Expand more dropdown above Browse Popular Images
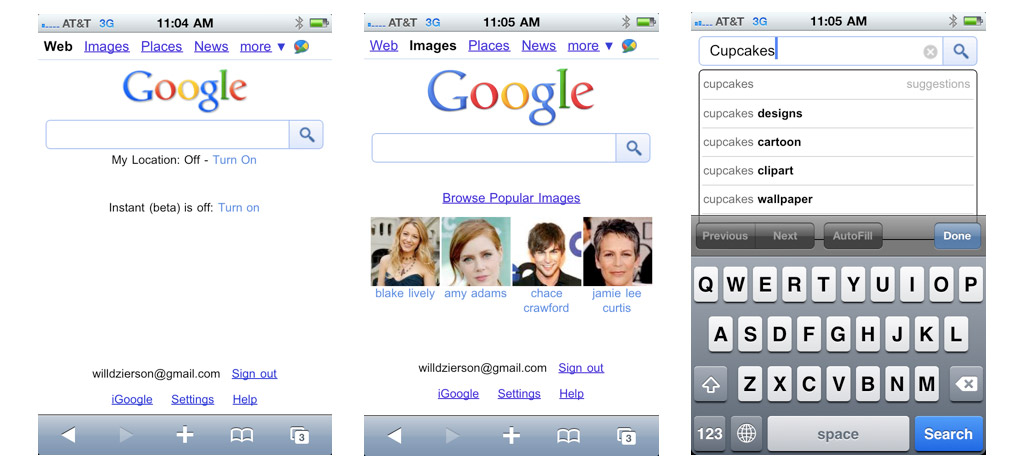The height and width of the screenshot is (468, 1024). [590, 46]
